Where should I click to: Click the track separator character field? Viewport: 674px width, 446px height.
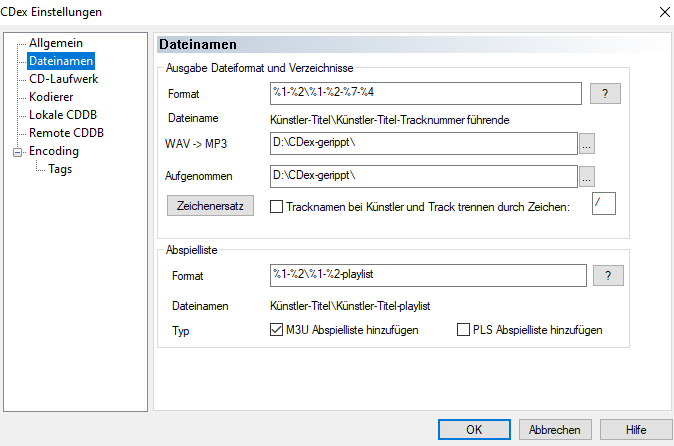(603, 204)
